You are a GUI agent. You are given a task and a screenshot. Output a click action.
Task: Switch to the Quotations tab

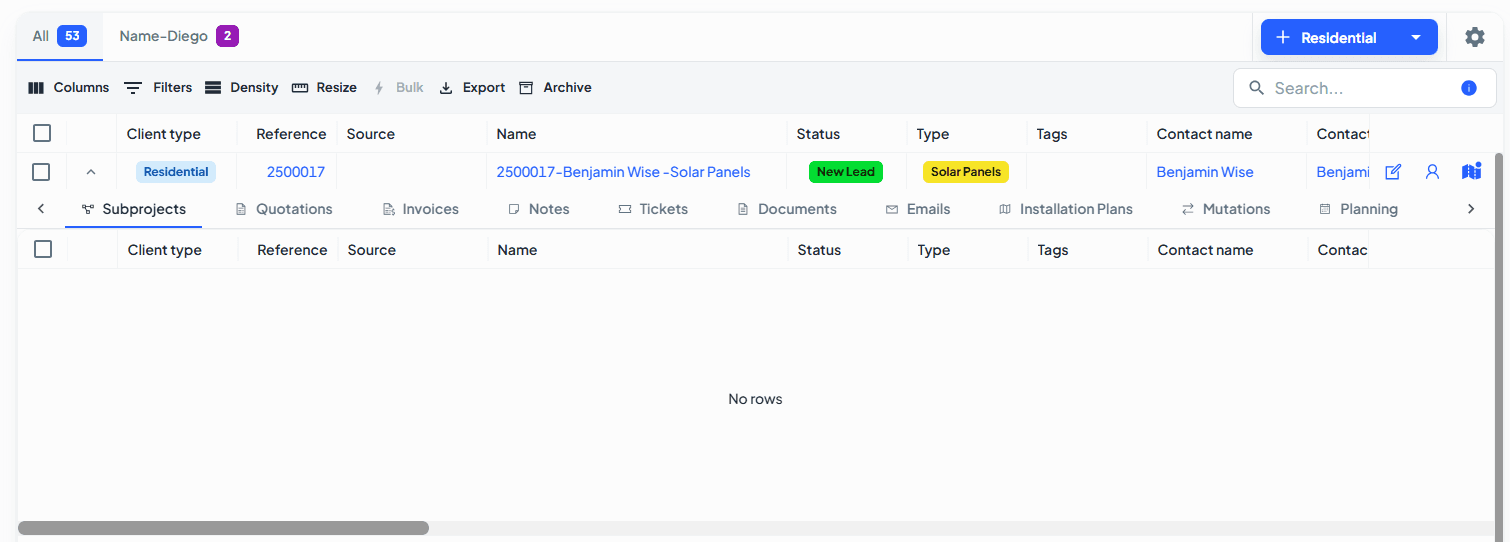283,209
